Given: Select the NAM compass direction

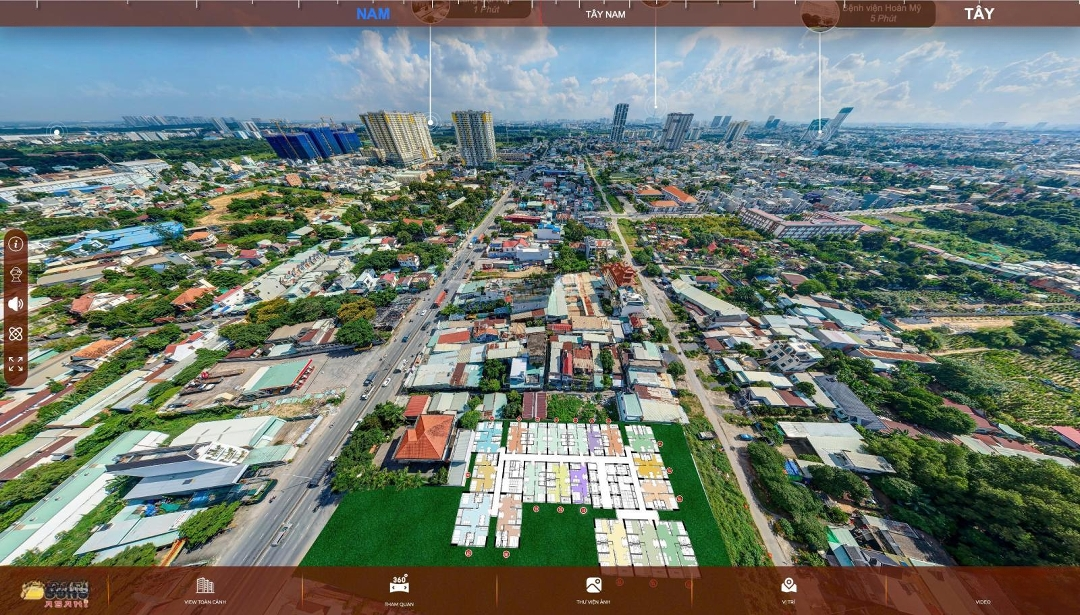Looking at the screenshot, I should 373,14.
